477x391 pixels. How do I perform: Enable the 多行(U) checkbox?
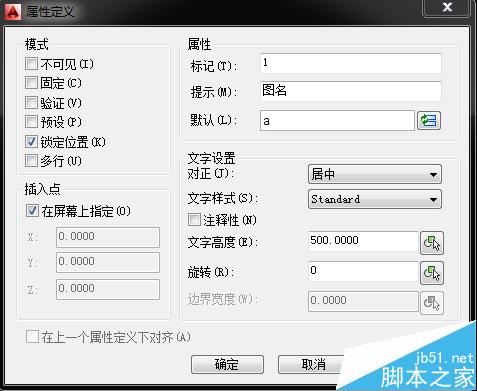31,161
